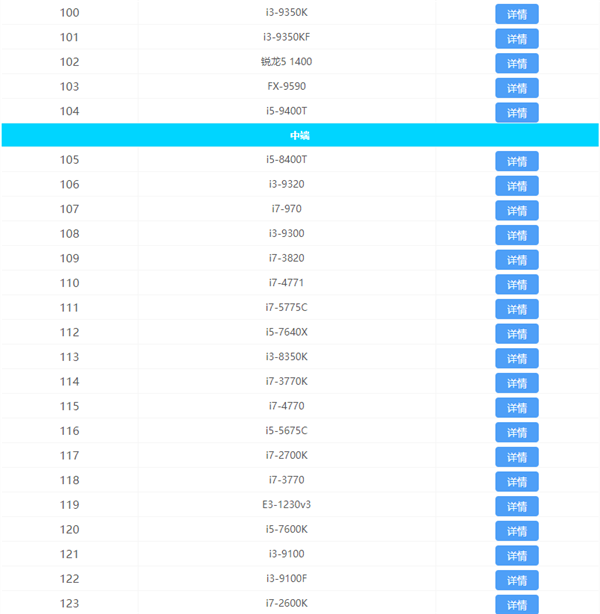The width and height of the screenshot is (600, 614).
Task: View 详情 of 锐龙5 1400
Action: [x=516, y=63]
